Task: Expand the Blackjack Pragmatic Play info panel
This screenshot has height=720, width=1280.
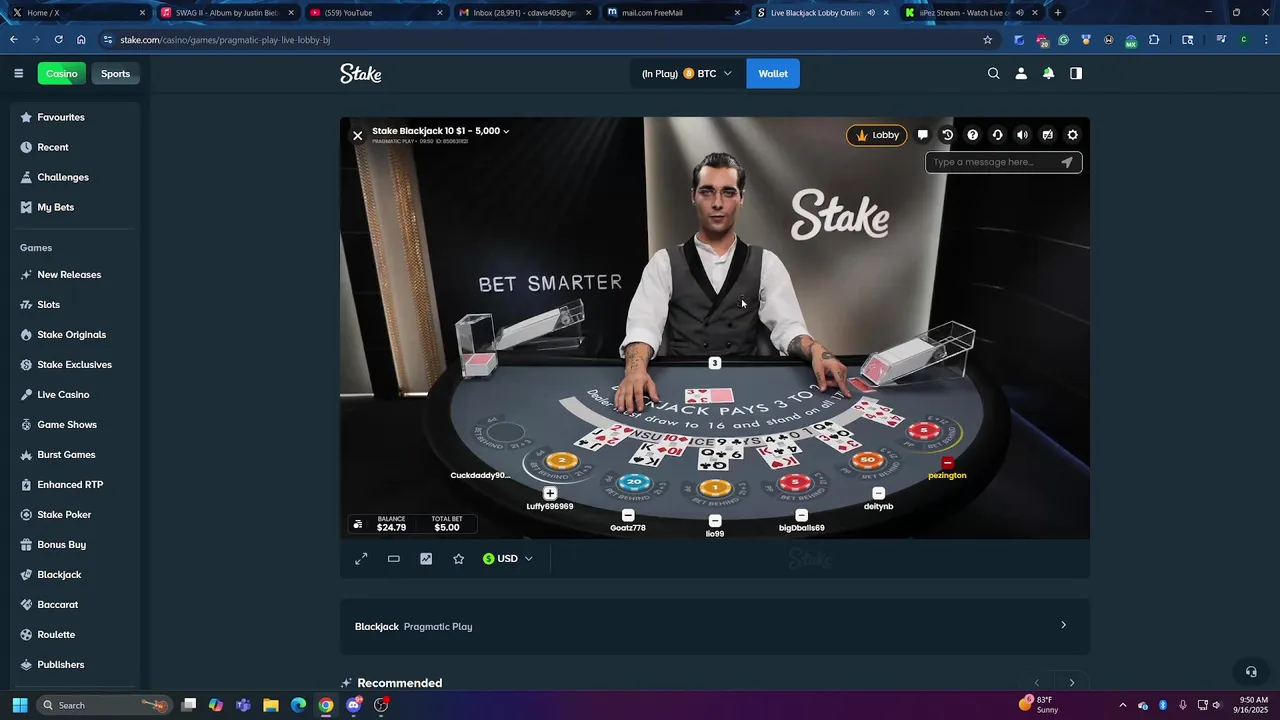Action: 714,626
